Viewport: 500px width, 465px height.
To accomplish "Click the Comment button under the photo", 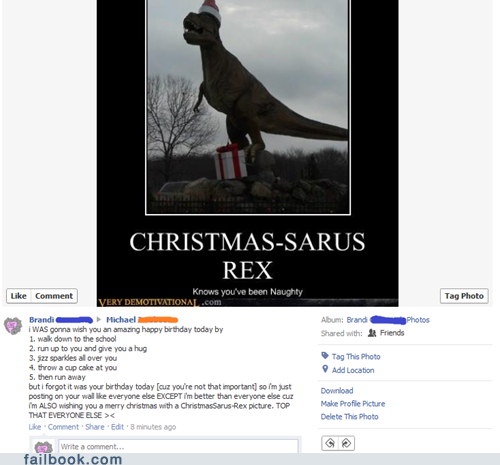I will [x=54, y=296].
